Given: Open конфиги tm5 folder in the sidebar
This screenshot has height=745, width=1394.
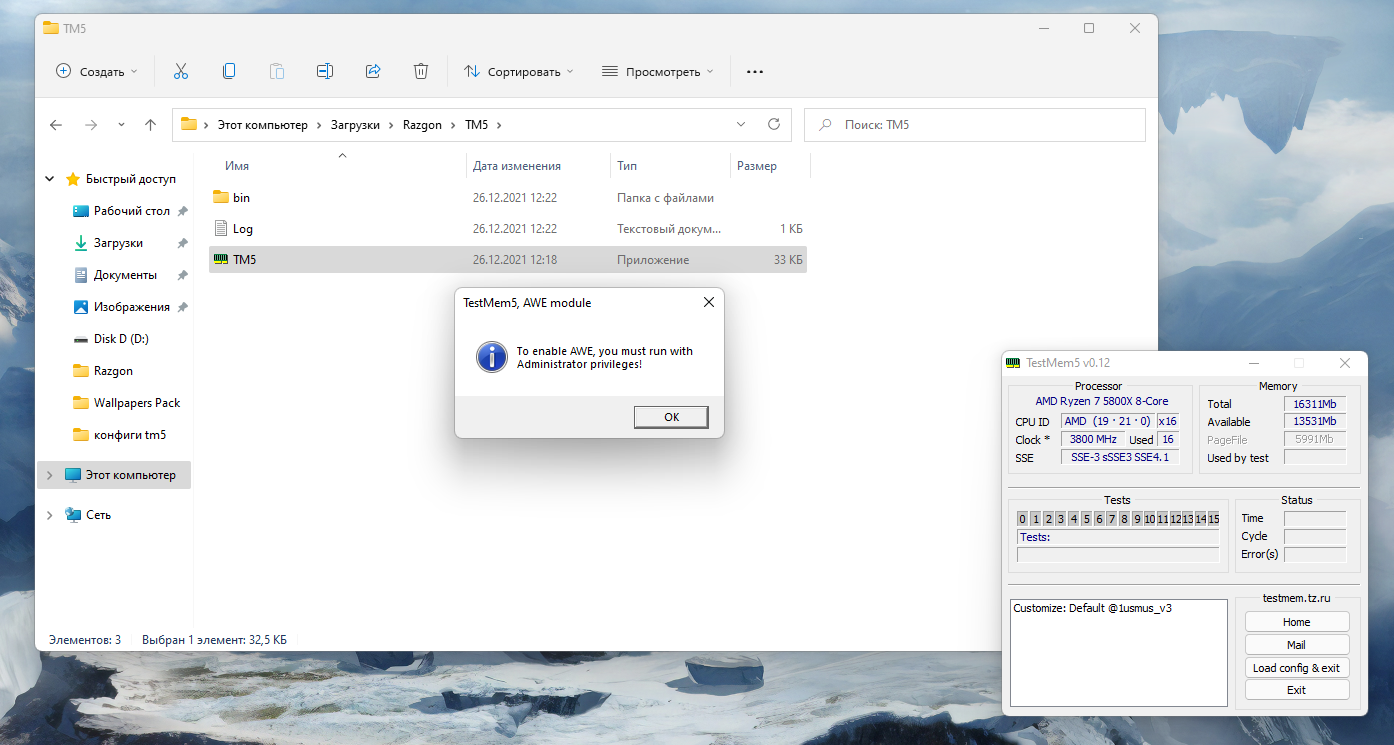Looking at the screenshot, I should click(x=130, y=435).
